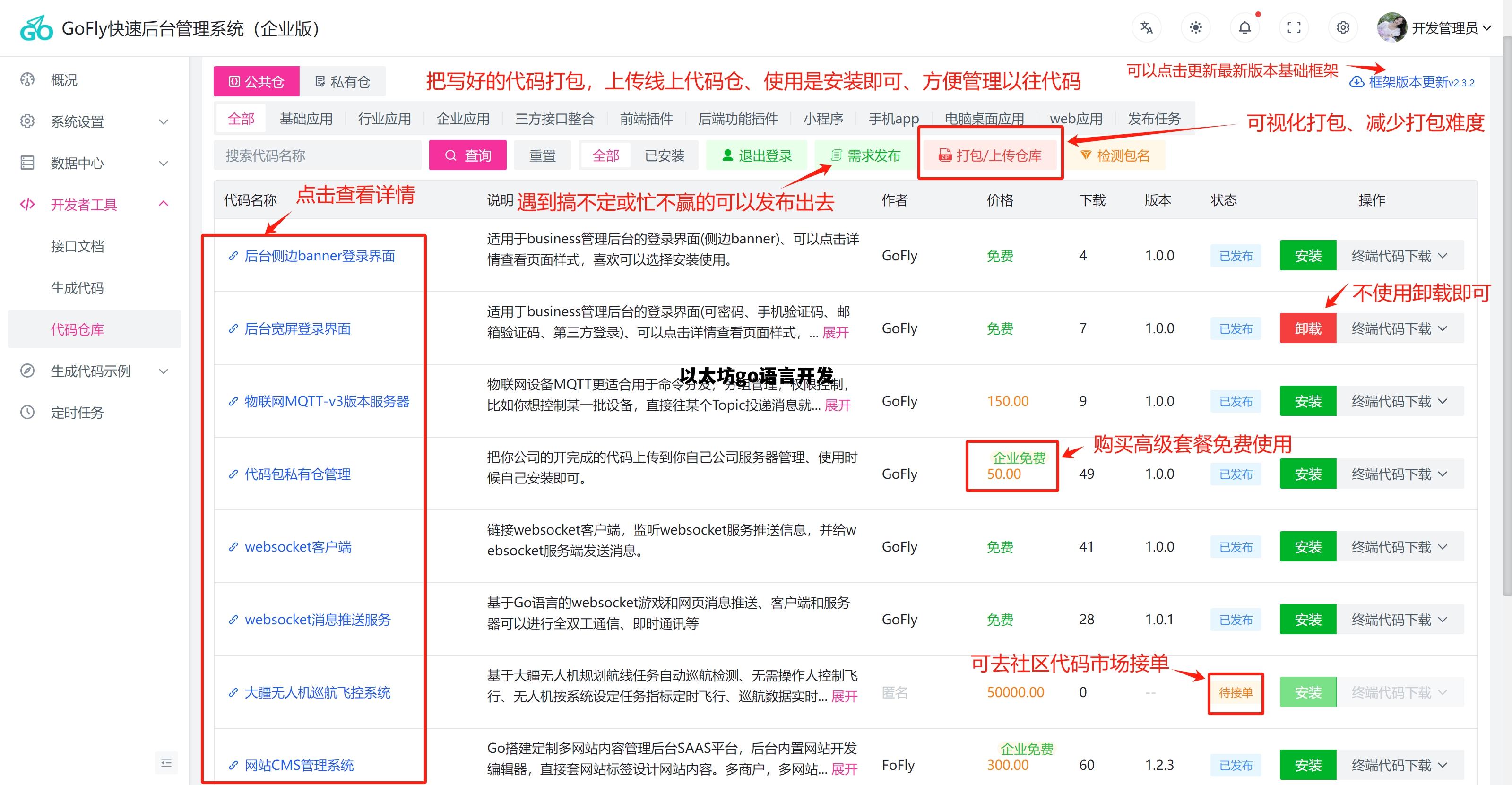Open the 生成代码 sidebar item
The width and height of the screenshot is (1512, 785).
(x=95, y=288)
